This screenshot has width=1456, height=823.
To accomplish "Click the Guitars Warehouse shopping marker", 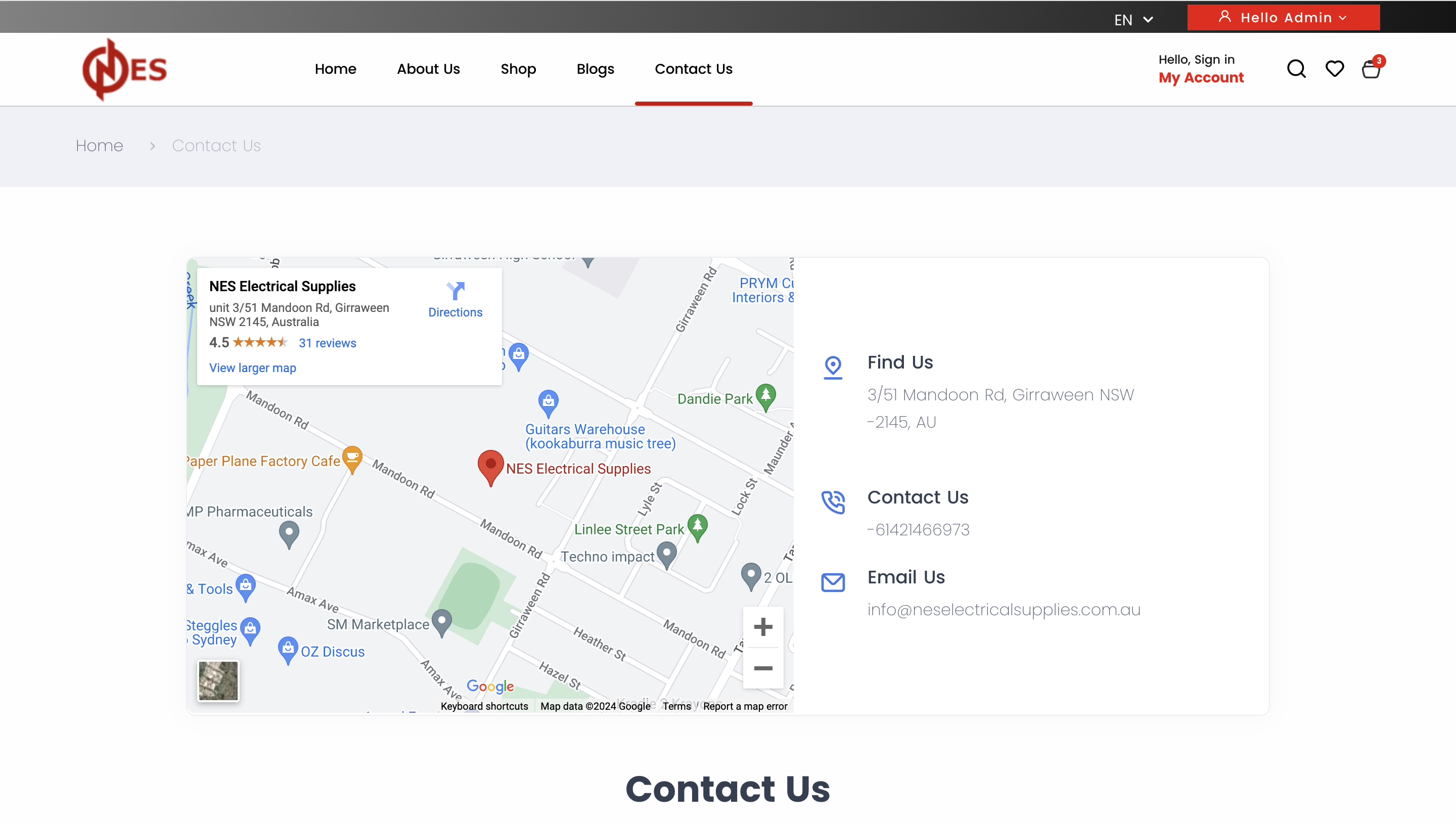I will (x=548, y=403).
